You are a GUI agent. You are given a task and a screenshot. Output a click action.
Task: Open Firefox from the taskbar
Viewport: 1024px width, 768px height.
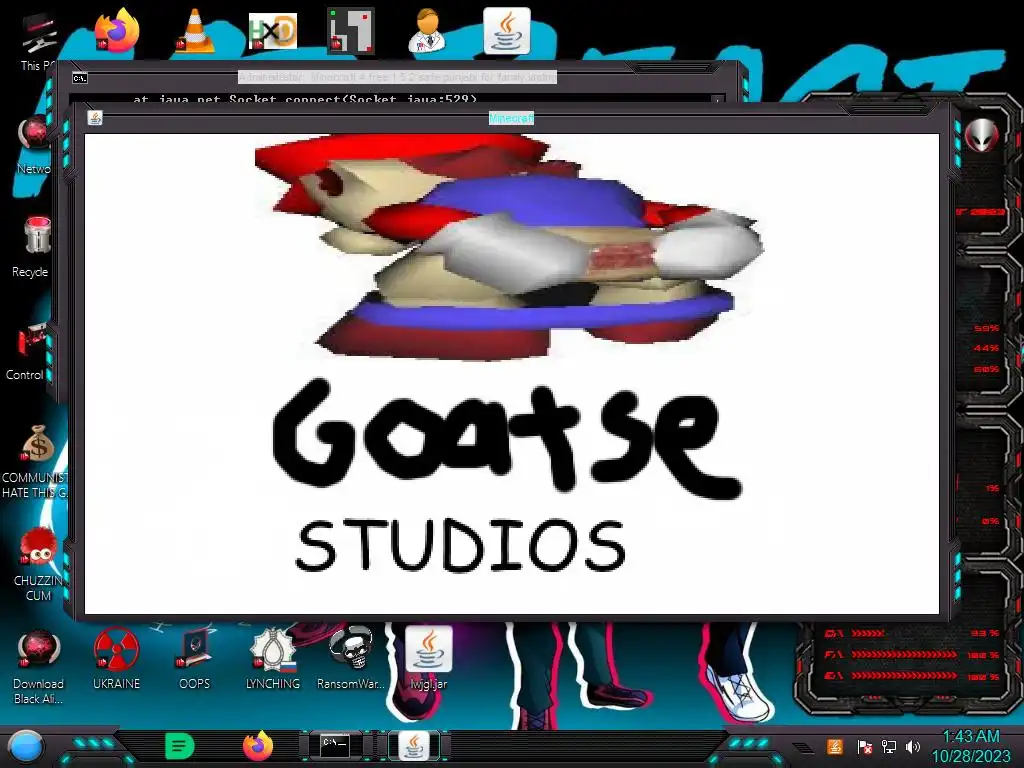pyautogui.click(x=258, y=746)
